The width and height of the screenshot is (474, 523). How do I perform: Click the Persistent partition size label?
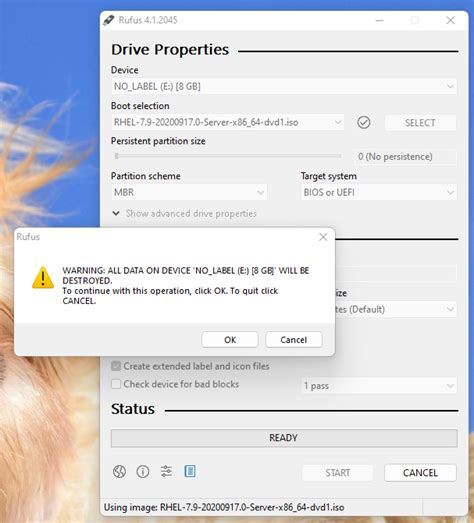tap(158, 141)
